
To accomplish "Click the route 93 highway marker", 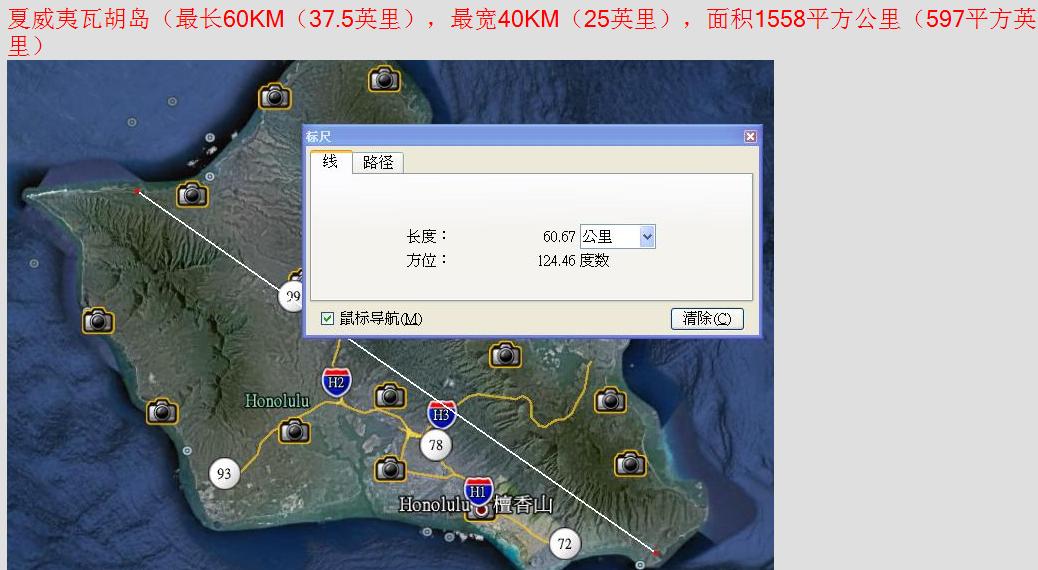I will (x=224, y=474).
